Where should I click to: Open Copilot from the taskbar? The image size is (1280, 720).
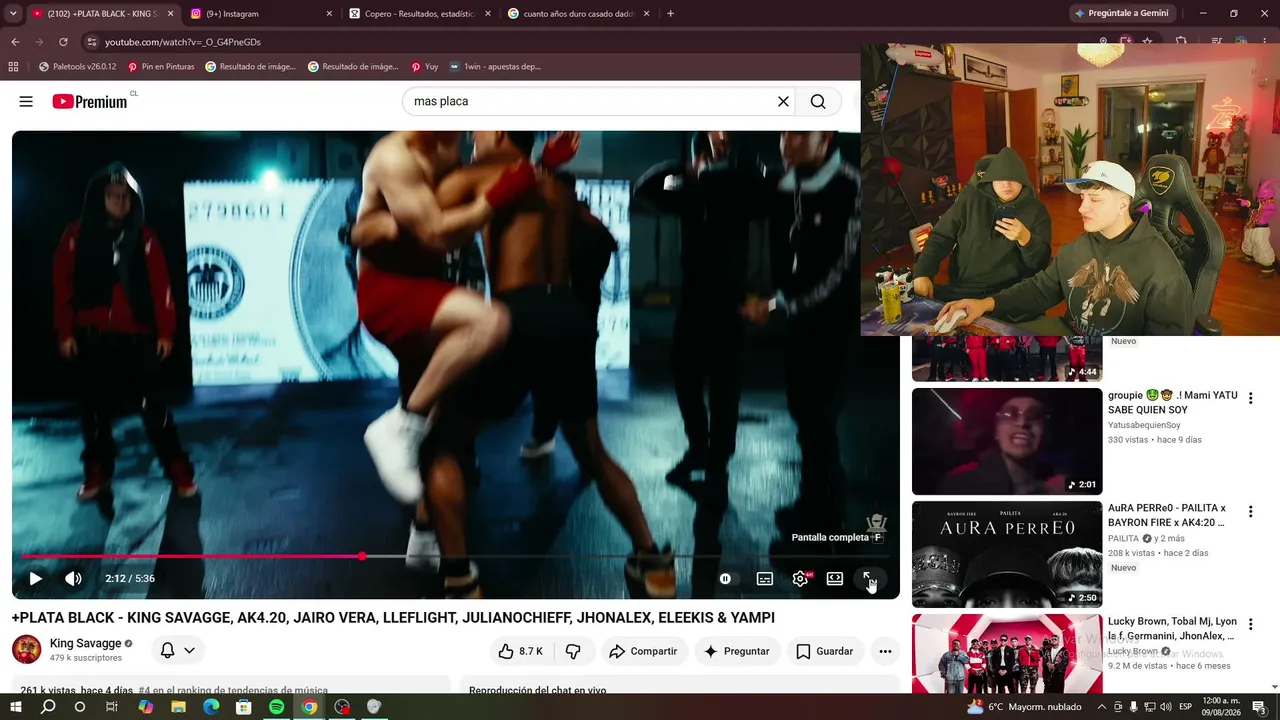point(146,707)
